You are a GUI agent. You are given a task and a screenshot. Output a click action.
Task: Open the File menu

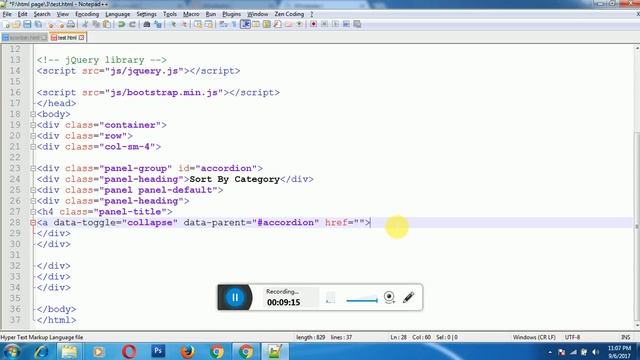pos(7,14)
